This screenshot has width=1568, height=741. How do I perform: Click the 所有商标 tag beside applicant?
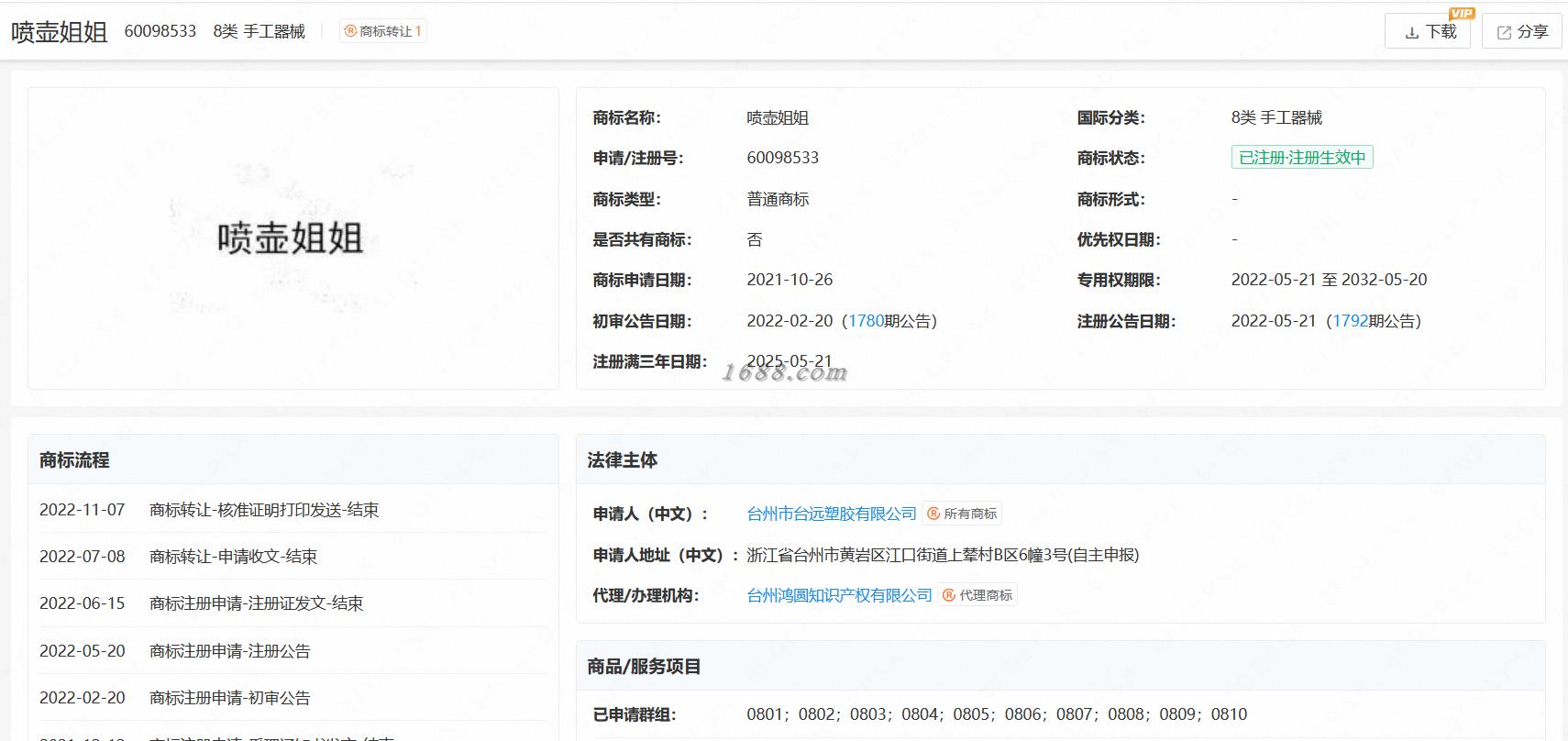click(962, 514)
